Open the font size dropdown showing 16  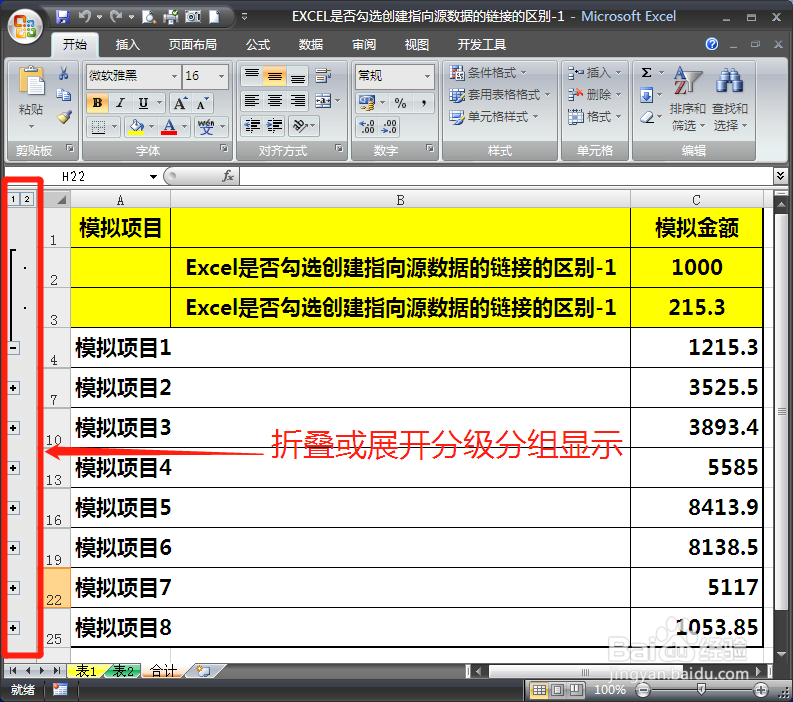[221, 76]
